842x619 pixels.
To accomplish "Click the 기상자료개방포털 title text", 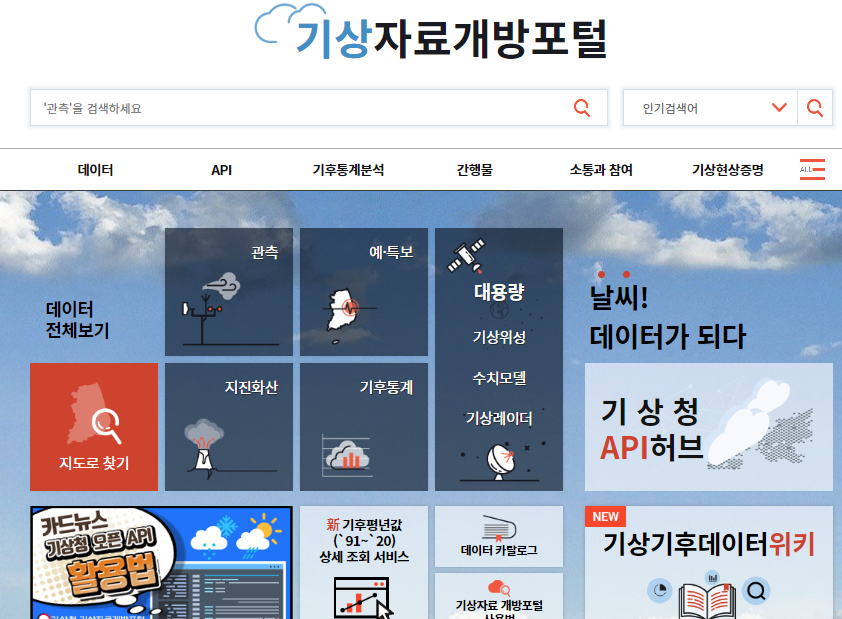I will 451,38.
